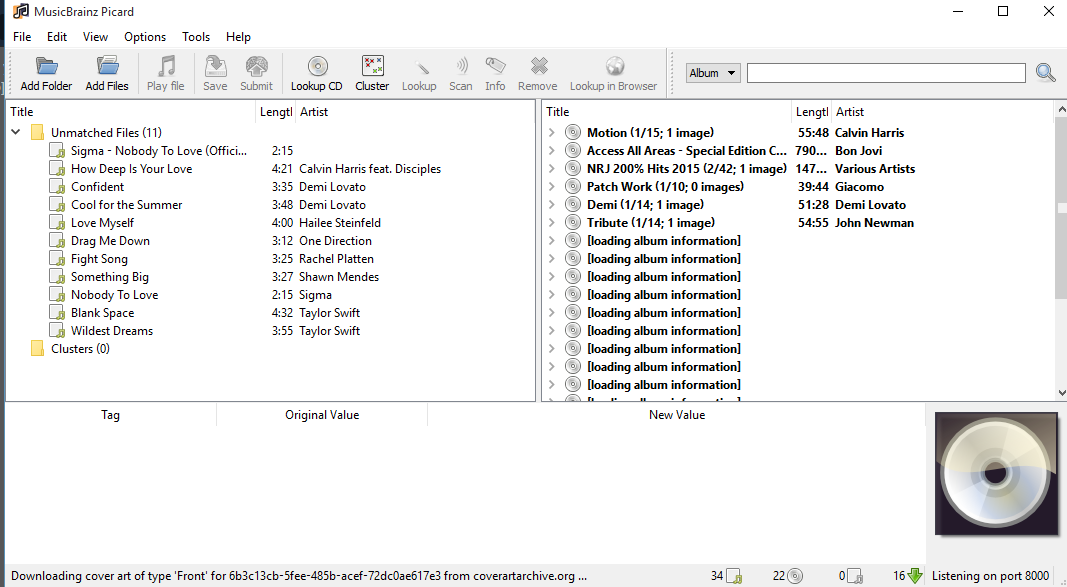Click the Unmatched Files folder icon

click(37, 133)
